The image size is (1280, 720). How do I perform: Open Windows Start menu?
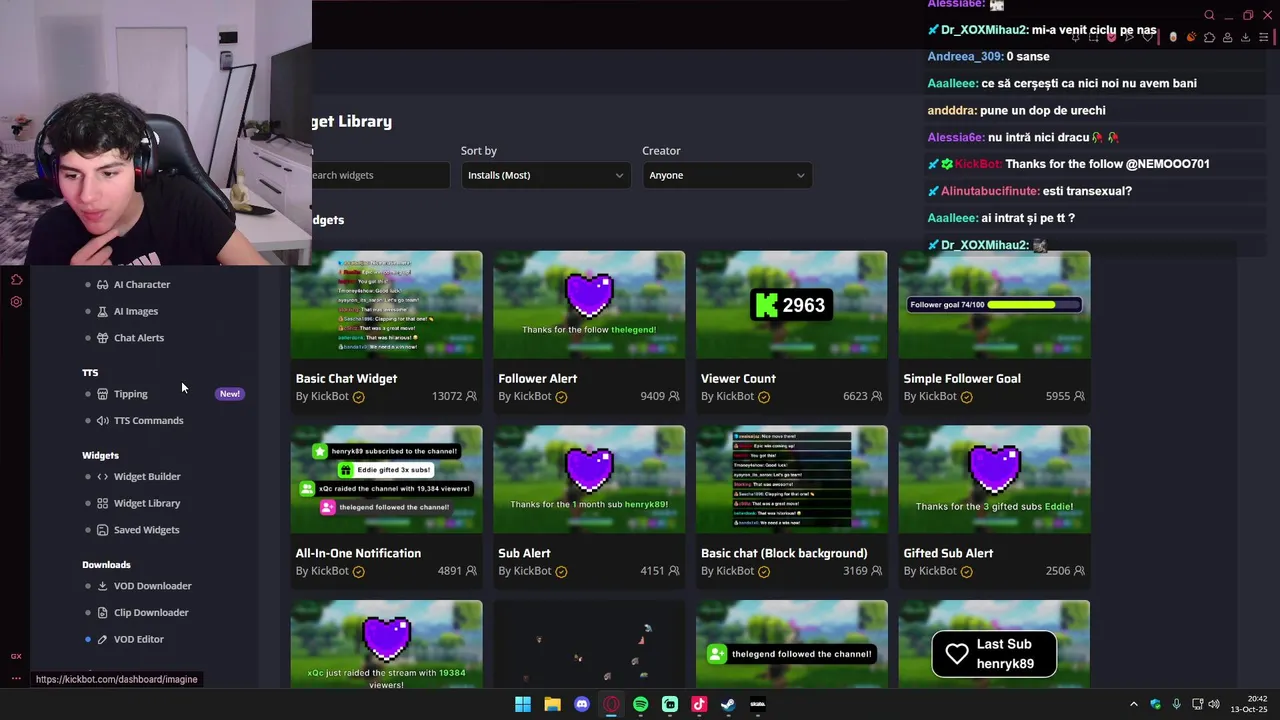pos(523,704)
